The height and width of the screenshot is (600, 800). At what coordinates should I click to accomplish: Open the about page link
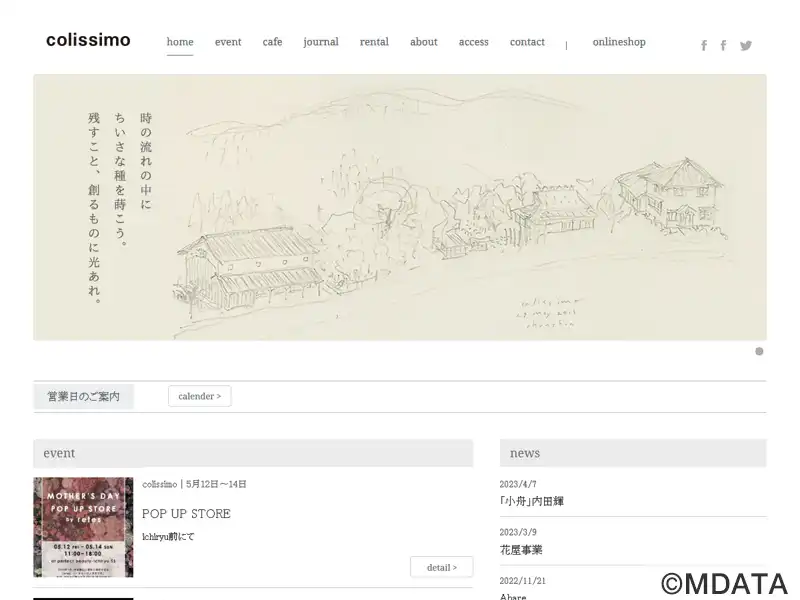click(x=424, y=42)
